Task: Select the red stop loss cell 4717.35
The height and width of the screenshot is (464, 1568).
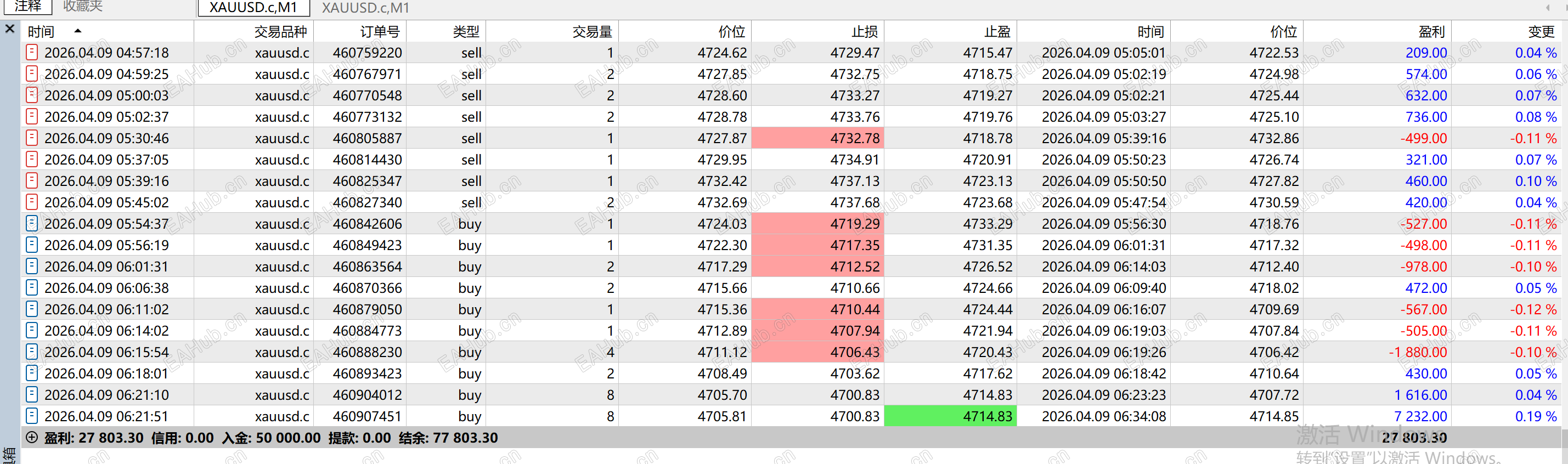Action: pyautogui.click(x=817, y=245)
